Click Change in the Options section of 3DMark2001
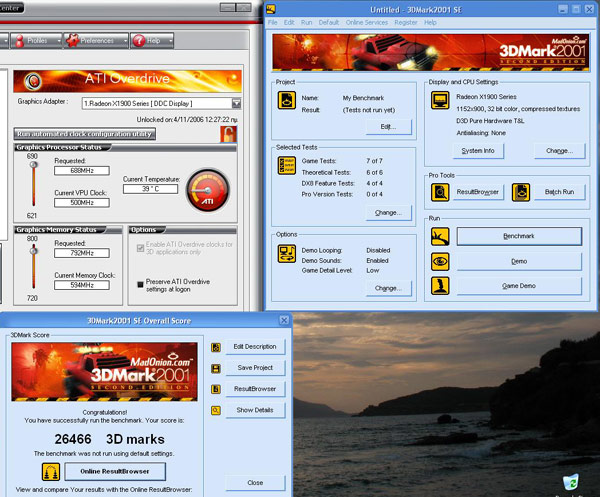Viewport: 600px width, 497px height. pos(388,288)
